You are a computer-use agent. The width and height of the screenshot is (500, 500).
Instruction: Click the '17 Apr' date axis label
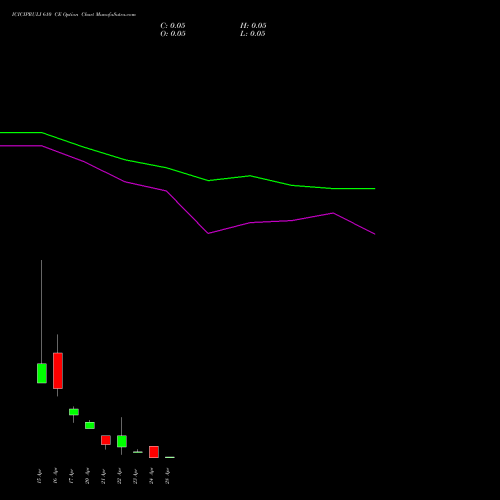(x=71, y=476)
